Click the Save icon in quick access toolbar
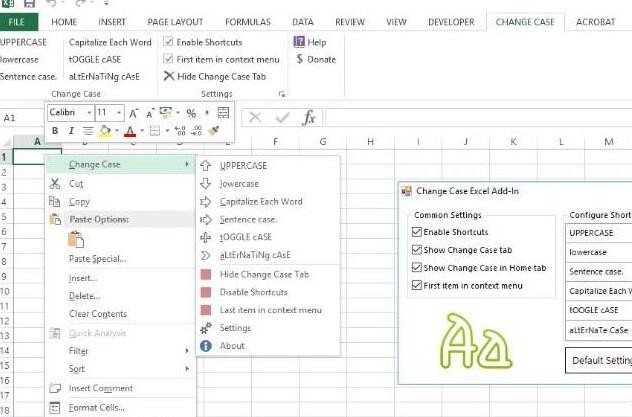 [x=29, y=4]
